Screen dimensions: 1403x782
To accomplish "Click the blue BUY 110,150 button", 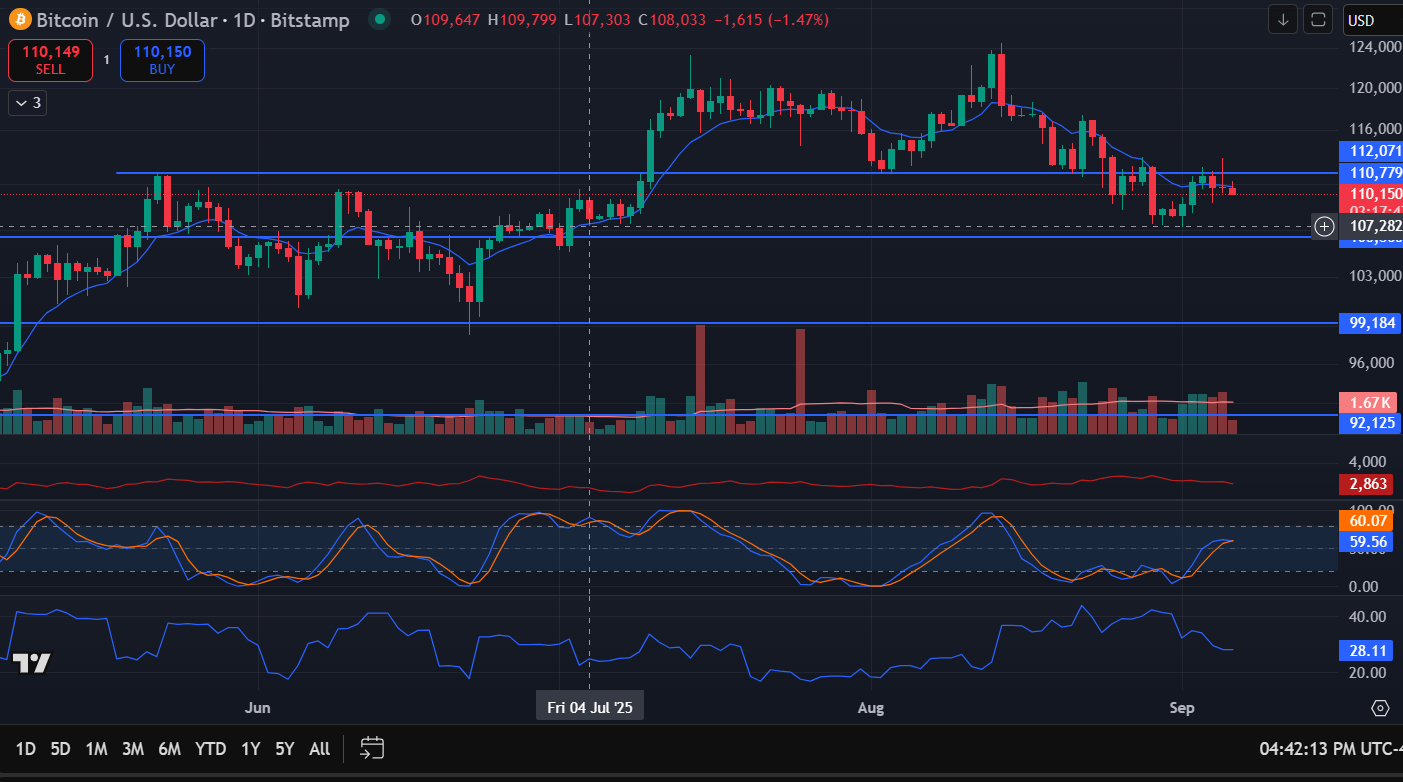I will (162, 60).
